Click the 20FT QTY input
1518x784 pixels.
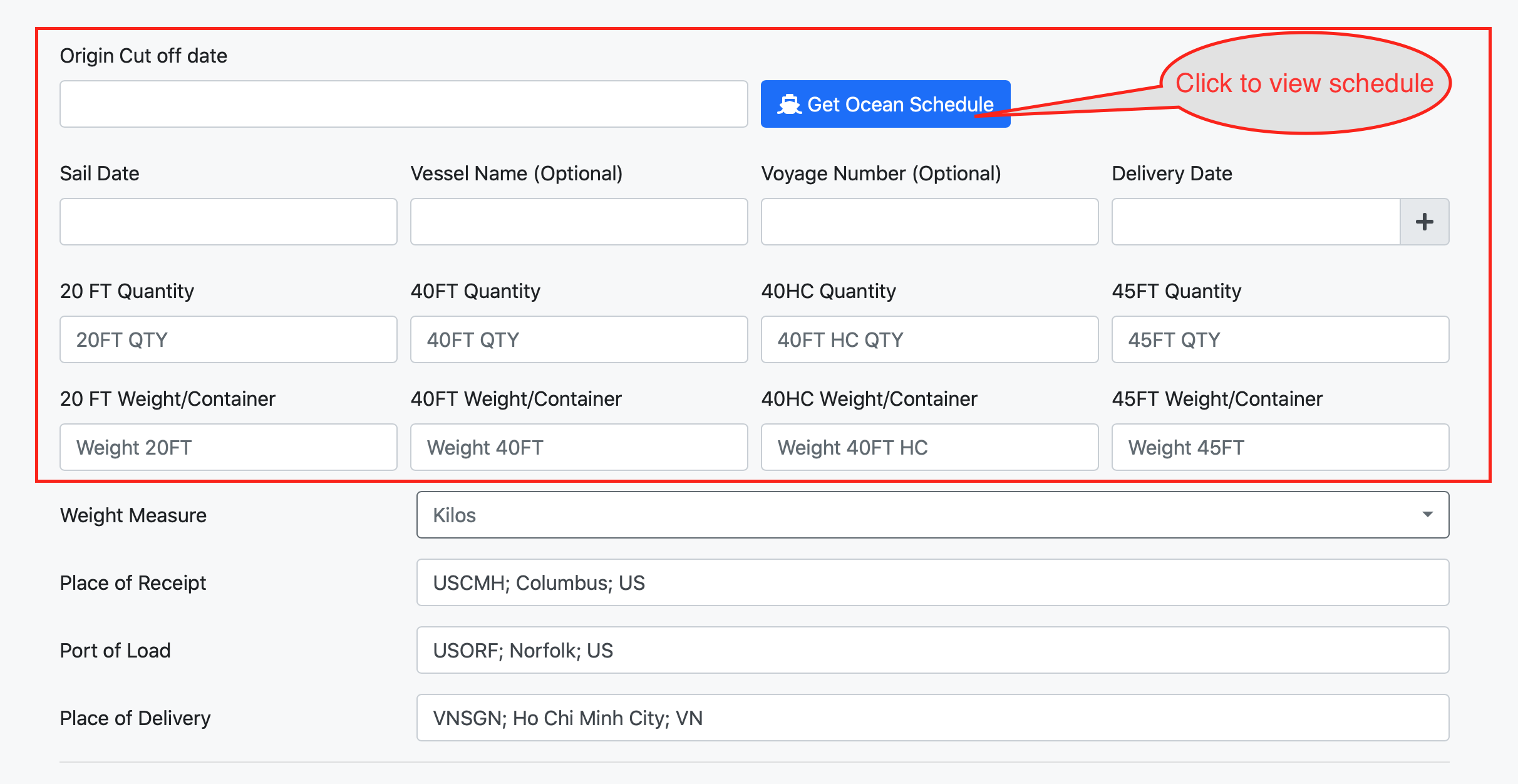228,339
